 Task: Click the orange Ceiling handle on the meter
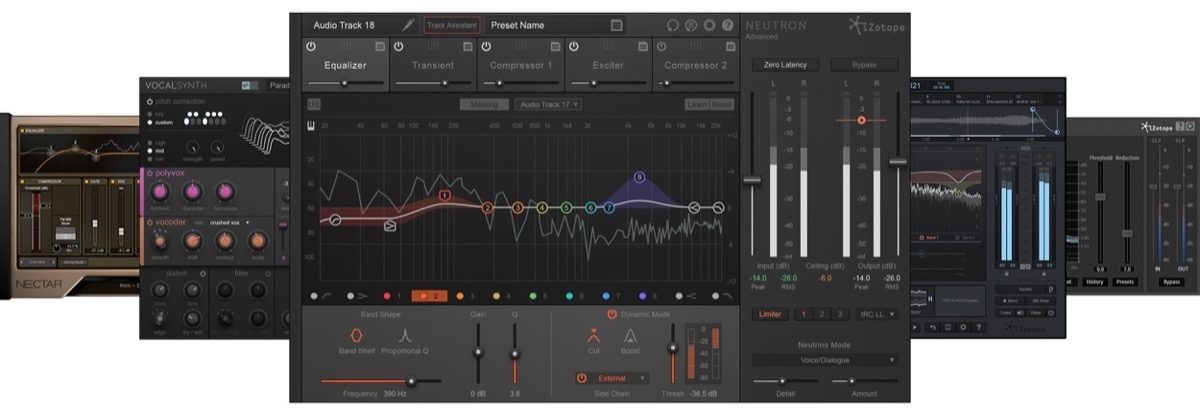click(x=861, y=120)
